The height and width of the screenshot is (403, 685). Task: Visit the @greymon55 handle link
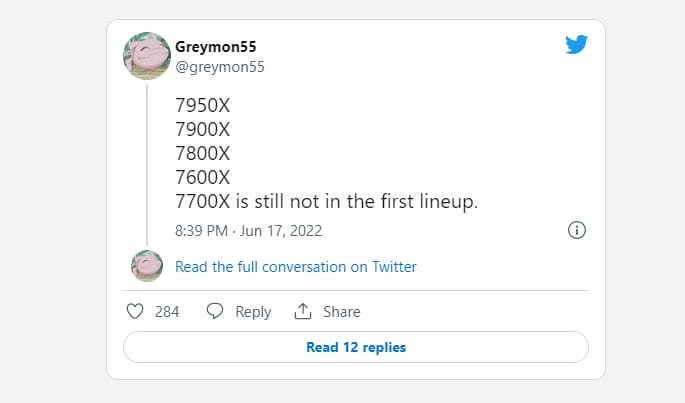[220, 67]
